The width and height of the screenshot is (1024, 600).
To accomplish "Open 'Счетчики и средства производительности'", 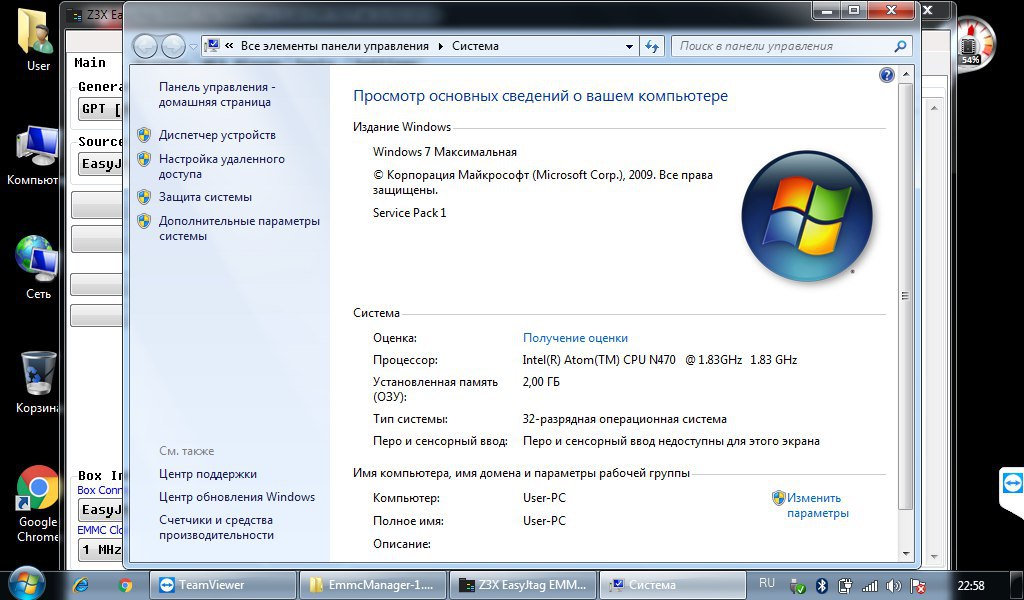I will 216,528.
